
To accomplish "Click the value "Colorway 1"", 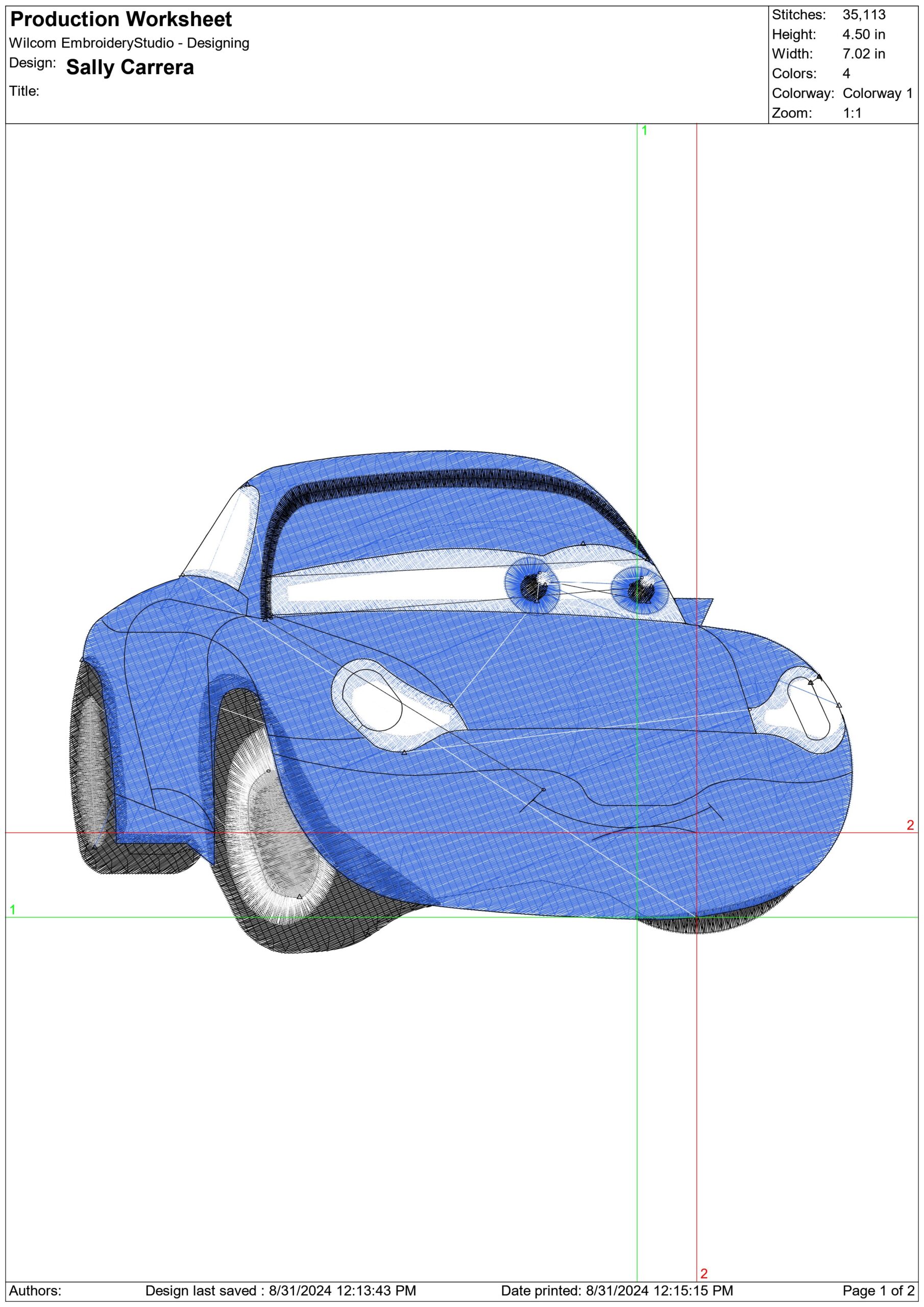I will (x=878, y=93).
